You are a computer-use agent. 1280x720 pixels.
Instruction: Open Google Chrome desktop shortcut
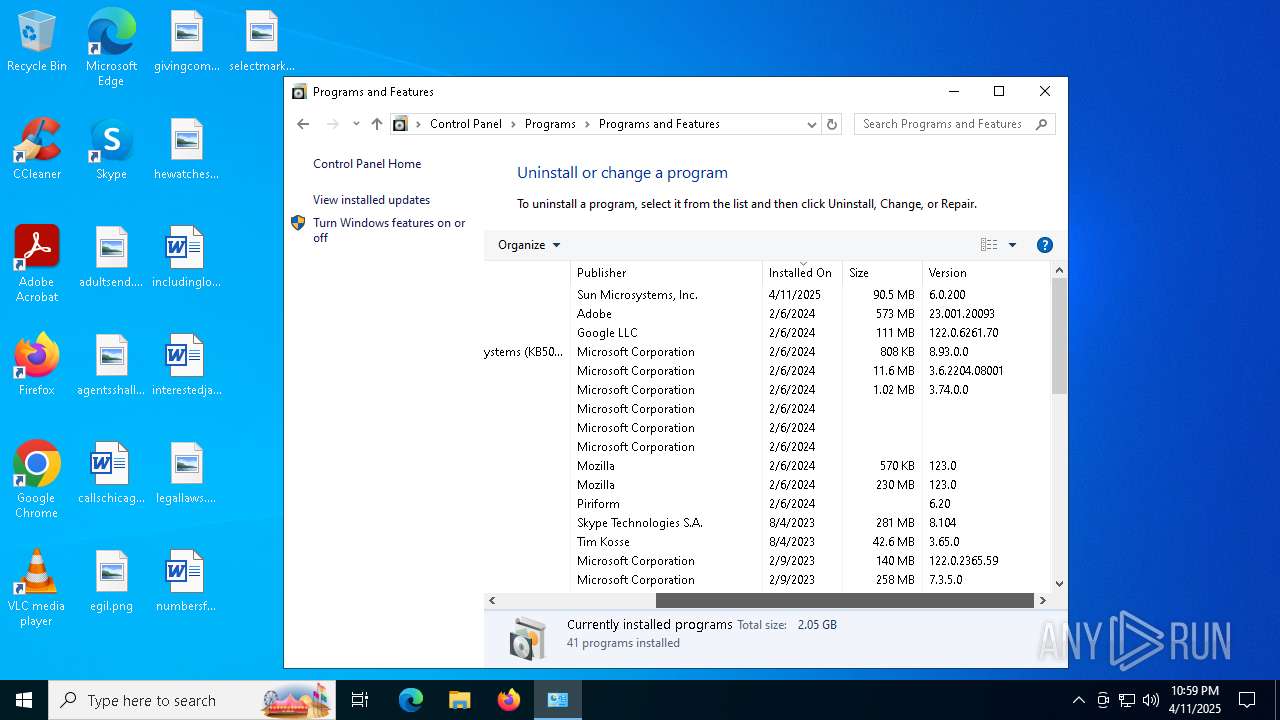tap(37, 480)
